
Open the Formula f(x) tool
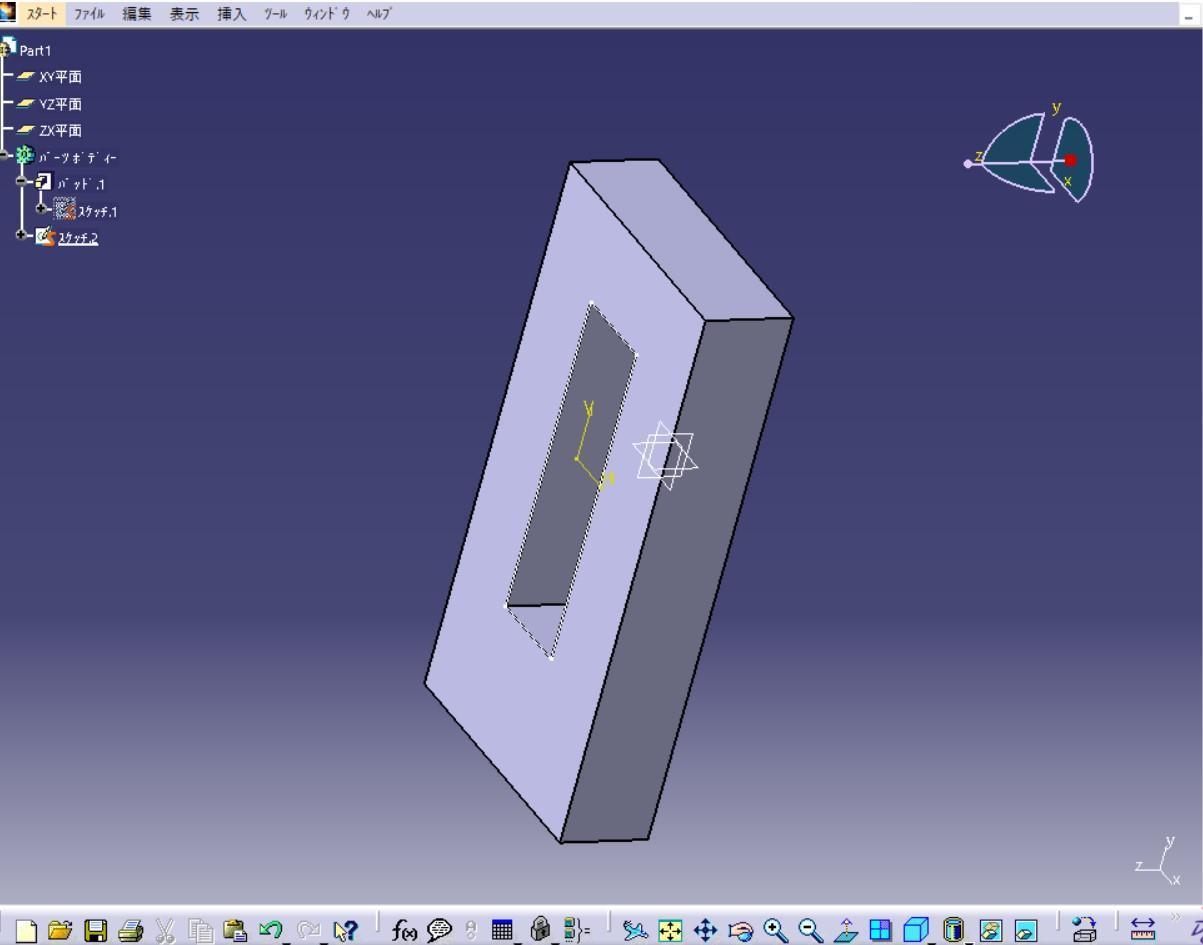[404, 931]
